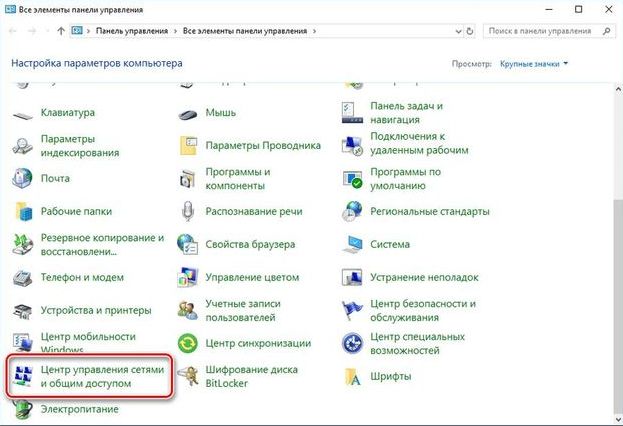
Task: Expand chevron after Панель управления breadcrumb
Action: pos(175,31)
